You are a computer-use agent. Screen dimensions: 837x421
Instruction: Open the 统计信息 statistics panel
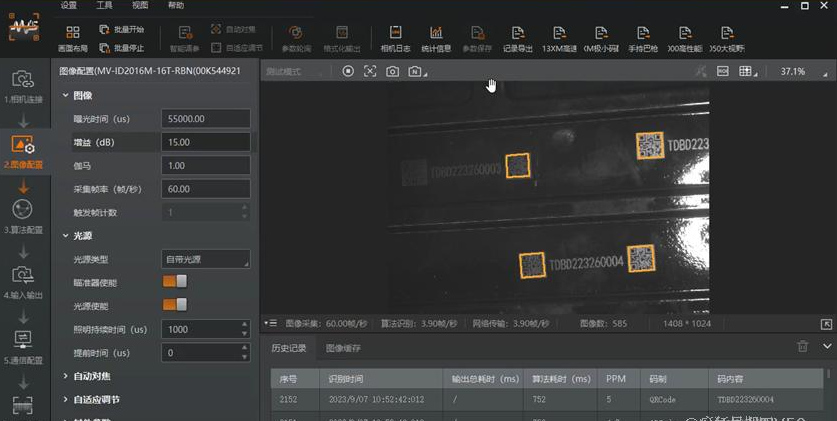click(436, 38)
